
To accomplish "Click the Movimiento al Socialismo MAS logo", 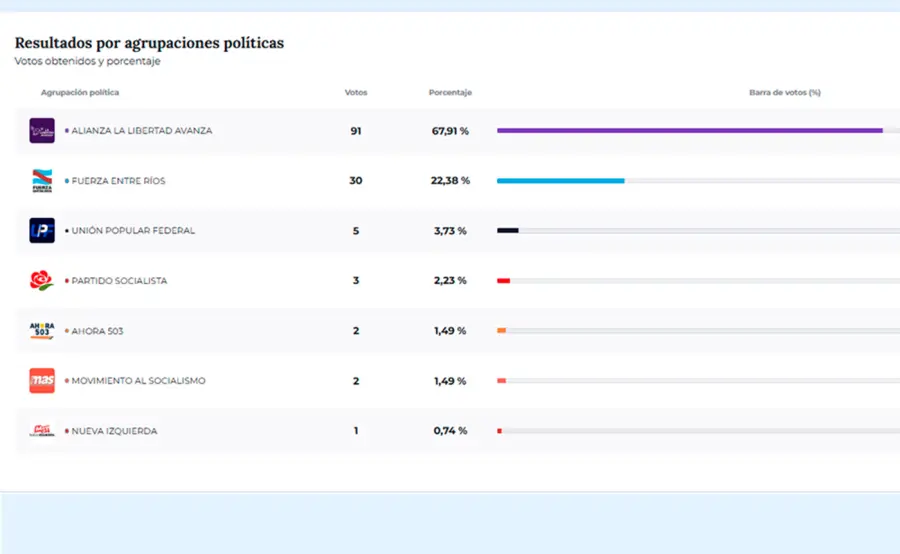I will 42,381.
